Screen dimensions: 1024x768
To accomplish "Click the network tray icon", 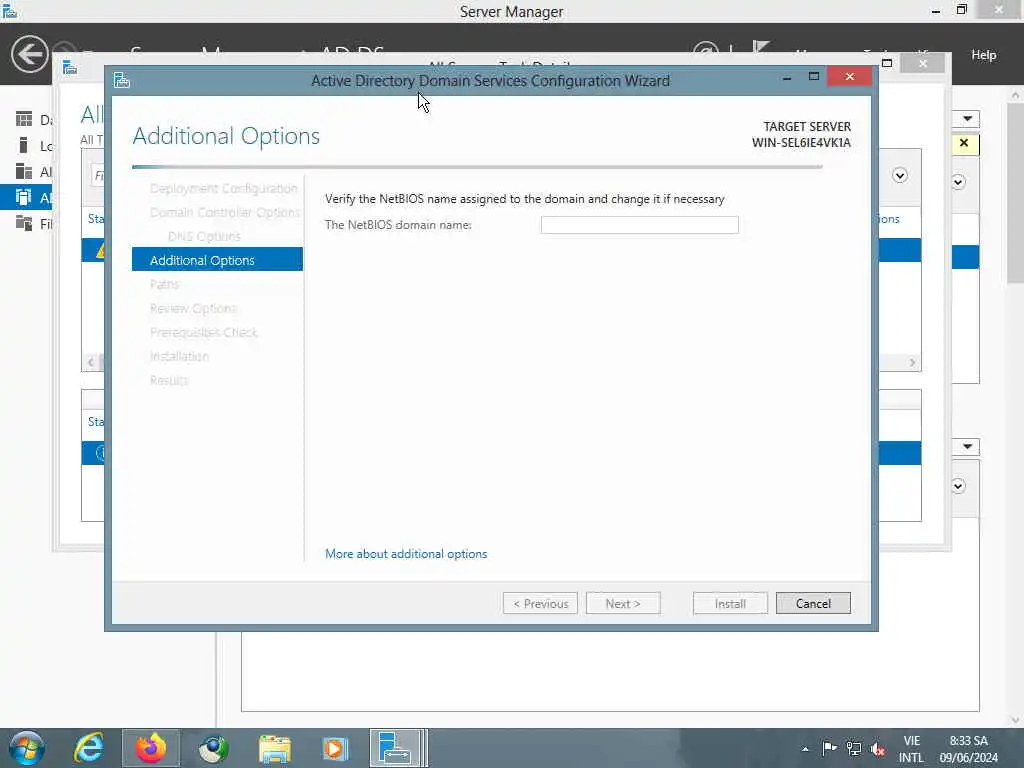I will click(x=854, y=748).
